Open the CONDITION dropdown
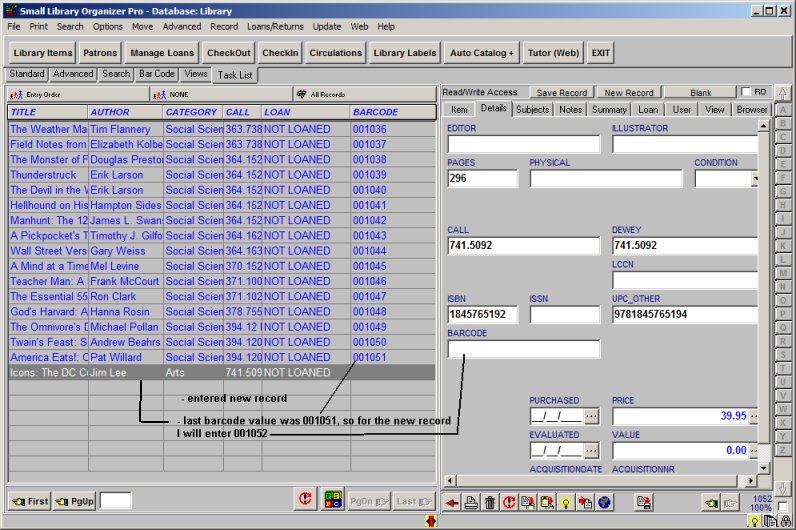 tap(755, 179)
